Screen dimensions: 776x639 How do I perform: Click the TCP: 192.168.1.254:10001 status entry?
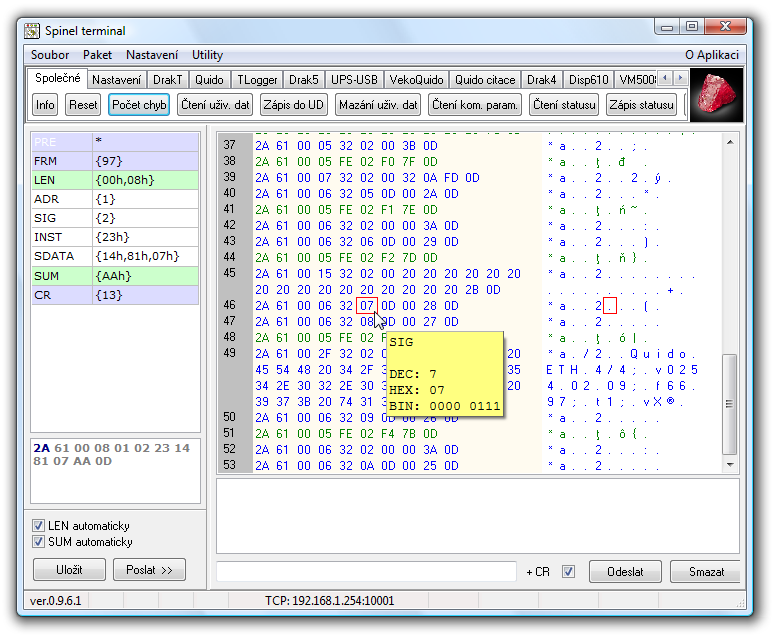coord(330,601)
